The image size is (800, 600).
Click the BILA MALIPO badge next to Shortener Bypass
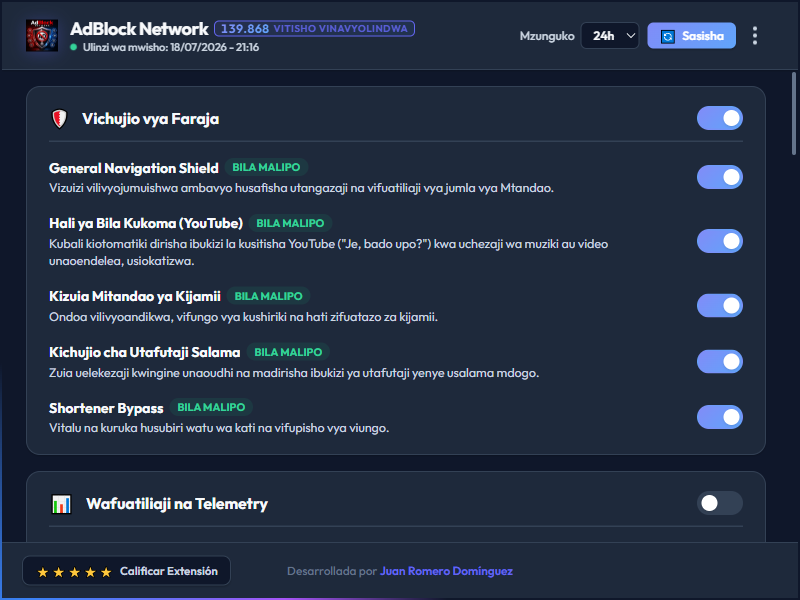coord(211,408)
